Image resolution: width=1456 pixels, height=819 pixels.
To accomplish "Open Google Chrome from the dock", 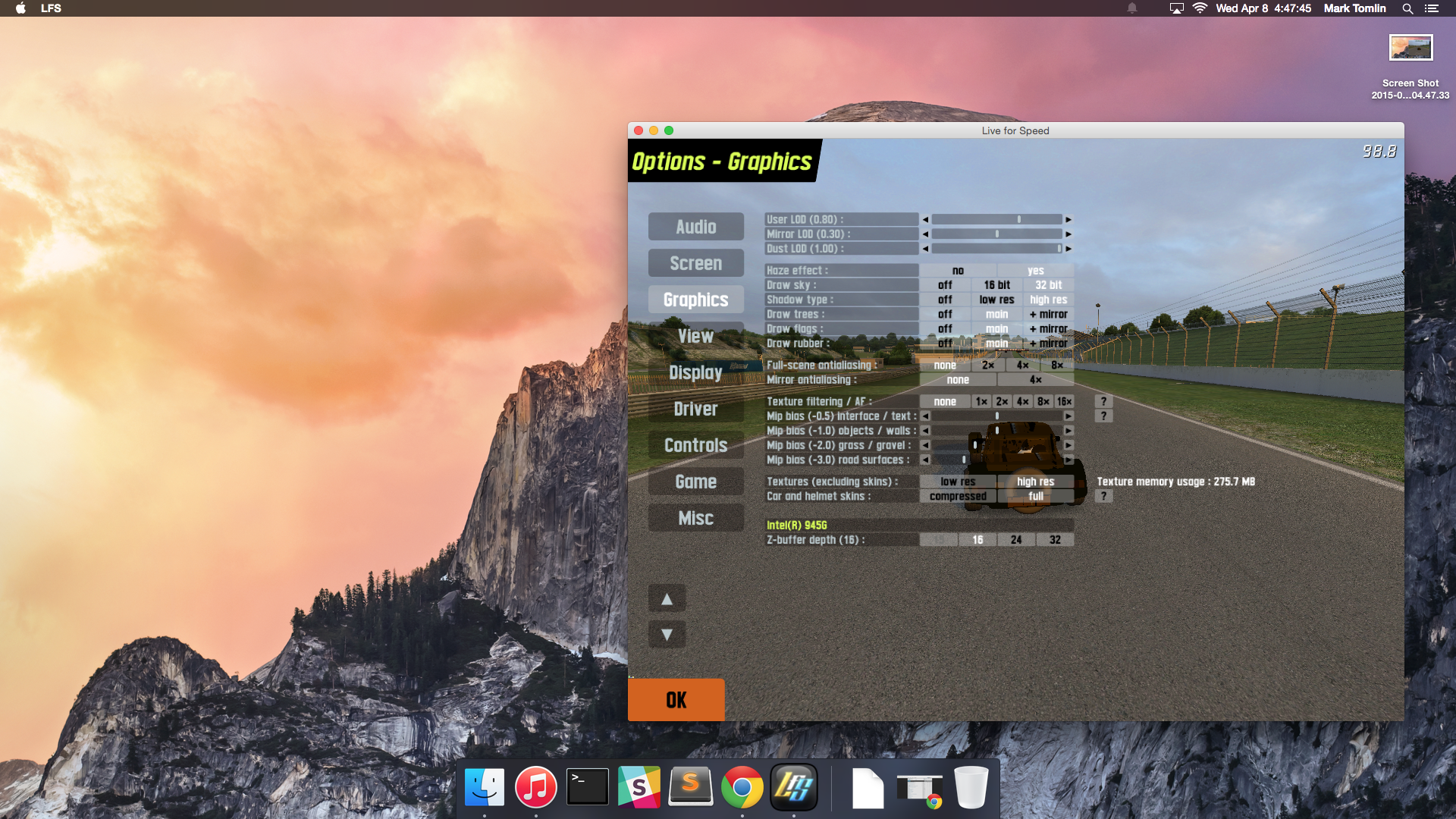I will 742,788.
